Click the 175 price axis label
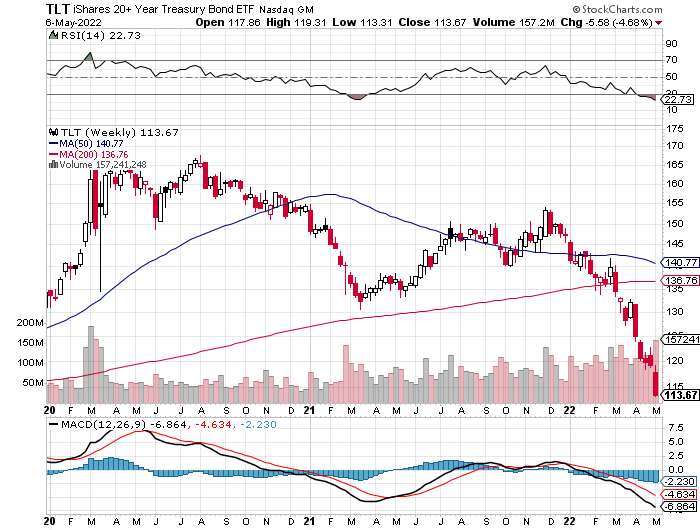700x530 pixels. click(675, 129)
